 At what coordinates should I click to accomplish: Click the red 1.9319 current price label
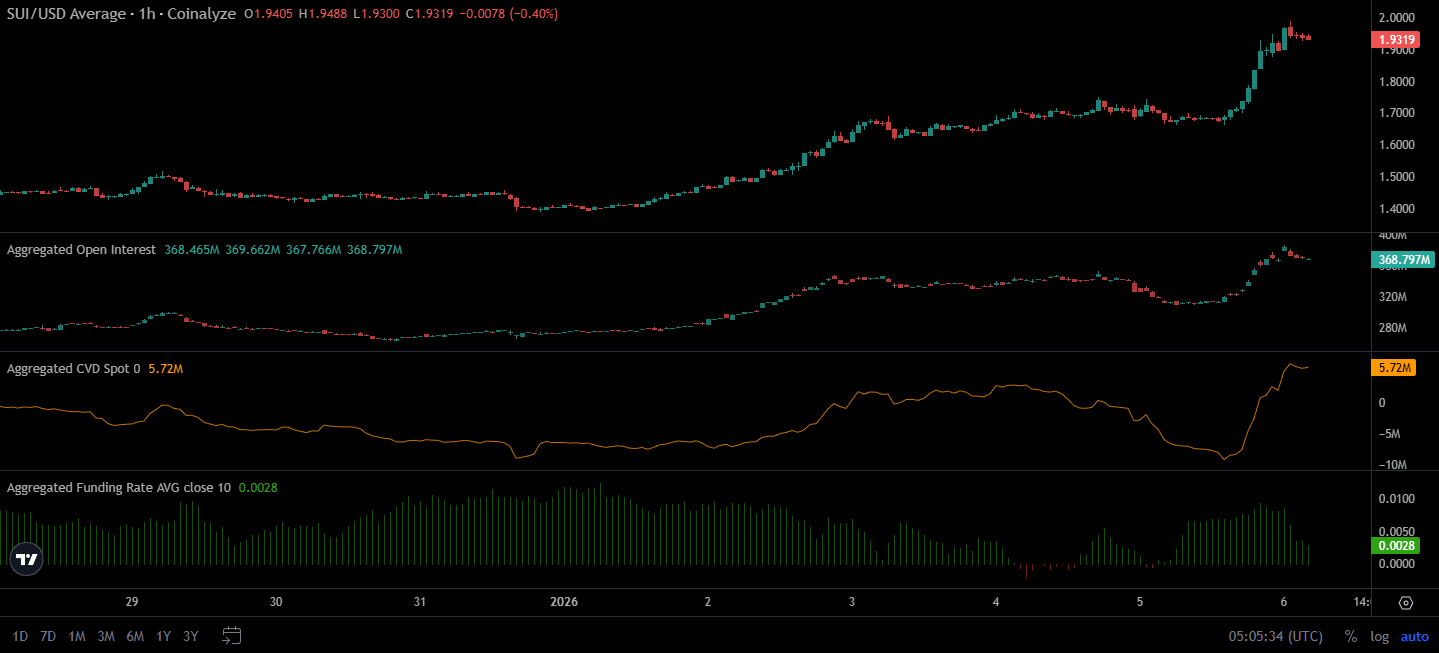pos(1394,40)
